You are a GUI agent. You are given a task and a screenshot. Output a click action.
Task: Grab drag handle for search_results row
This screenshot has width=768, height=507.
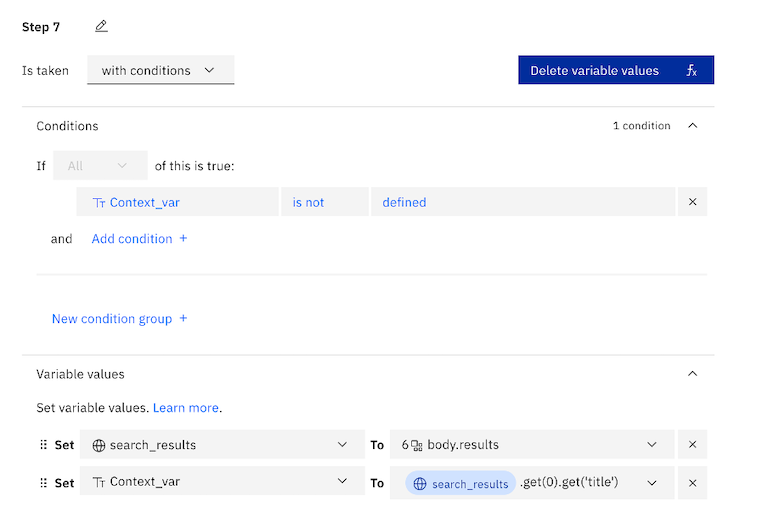click(x=44, y=444)
